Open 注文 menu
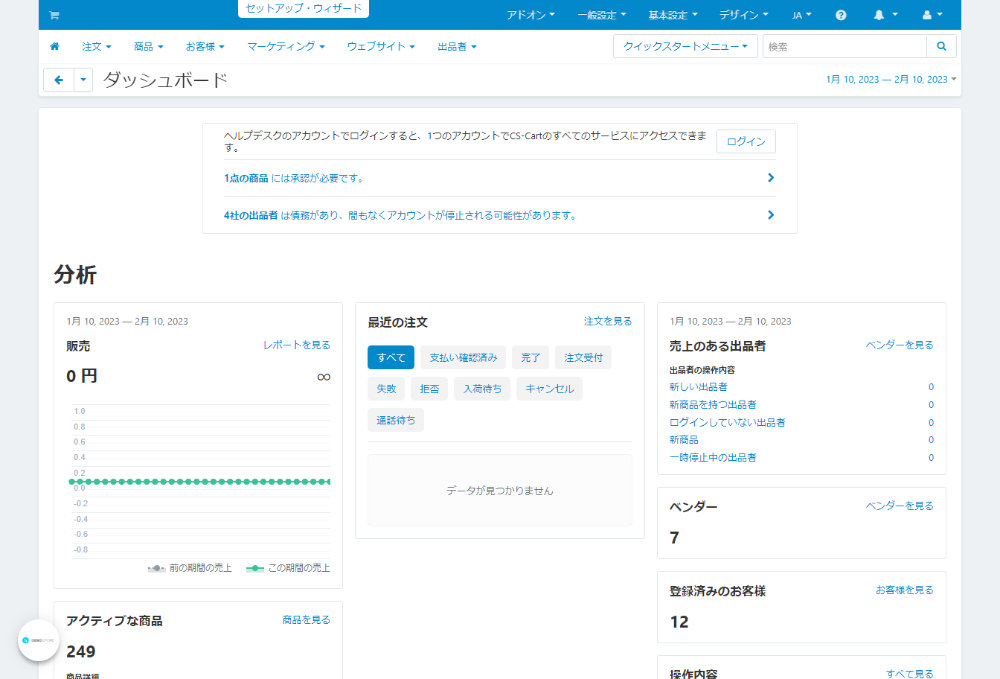Screen dimensions: 1000x679 point(96,47)
